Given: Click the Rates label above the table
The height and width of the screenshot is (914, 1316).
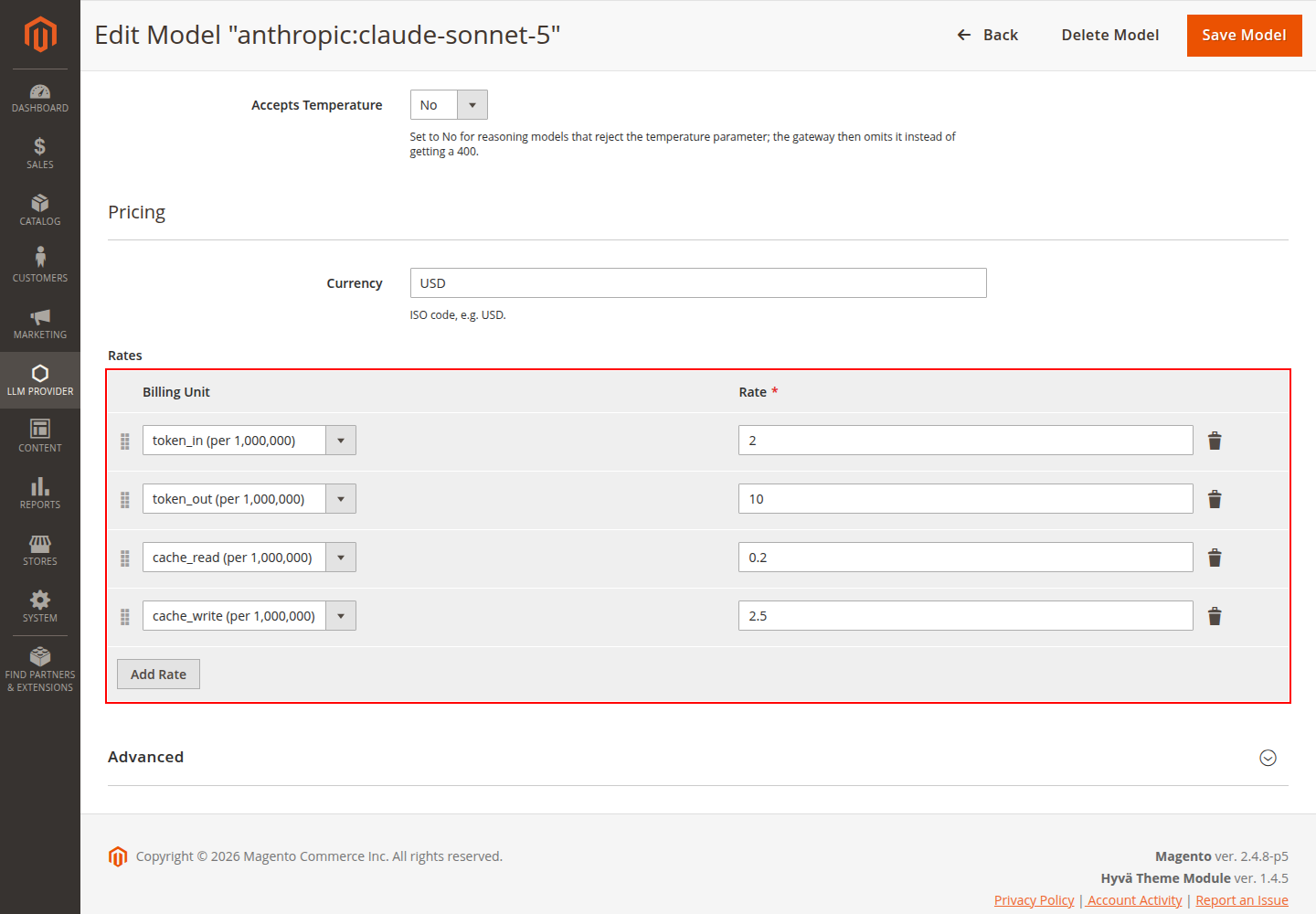Looking at the screenshot, I should [125, 356].
